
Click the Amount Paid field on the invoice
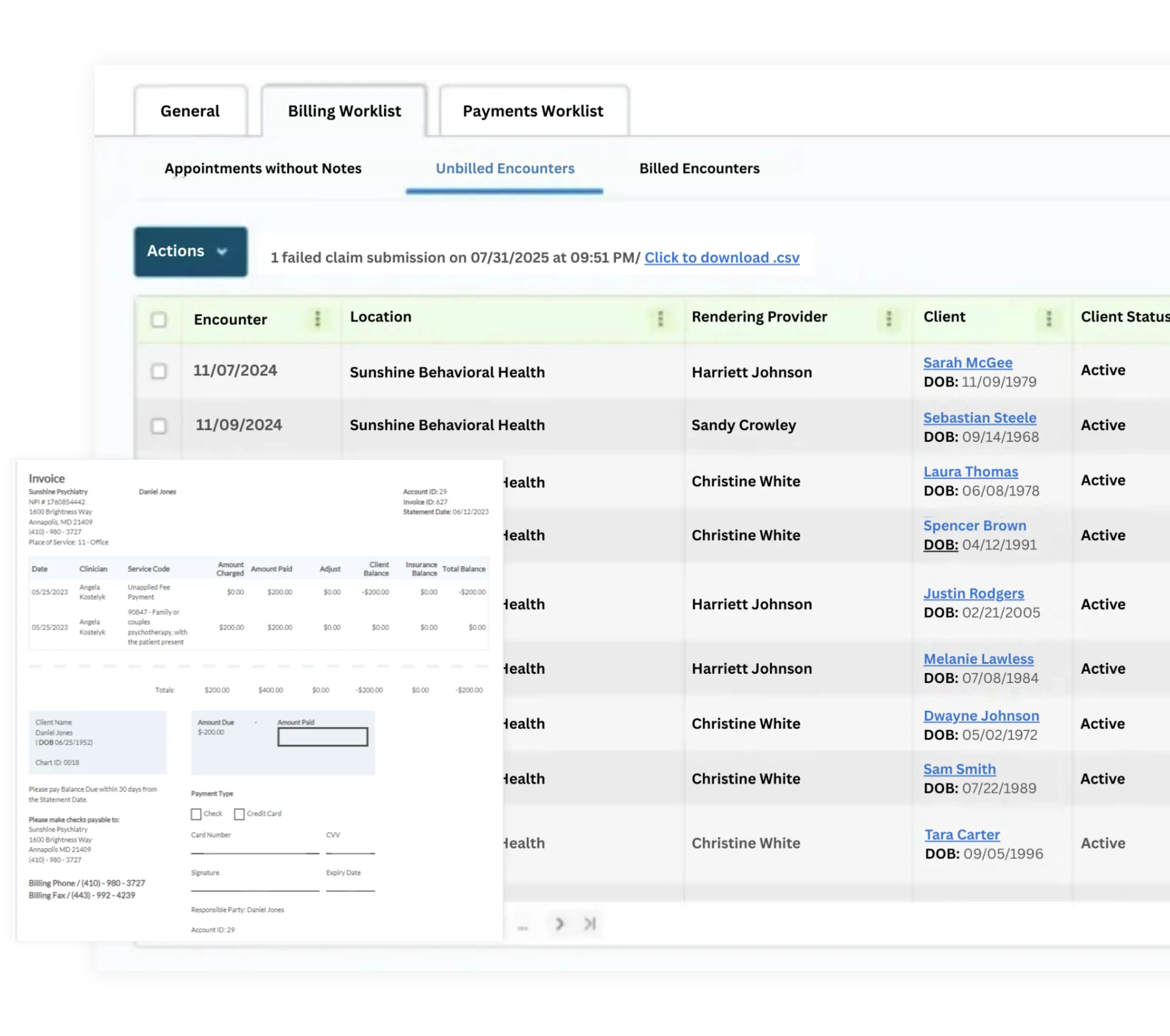pyautogui.click(x=322, y=737)
